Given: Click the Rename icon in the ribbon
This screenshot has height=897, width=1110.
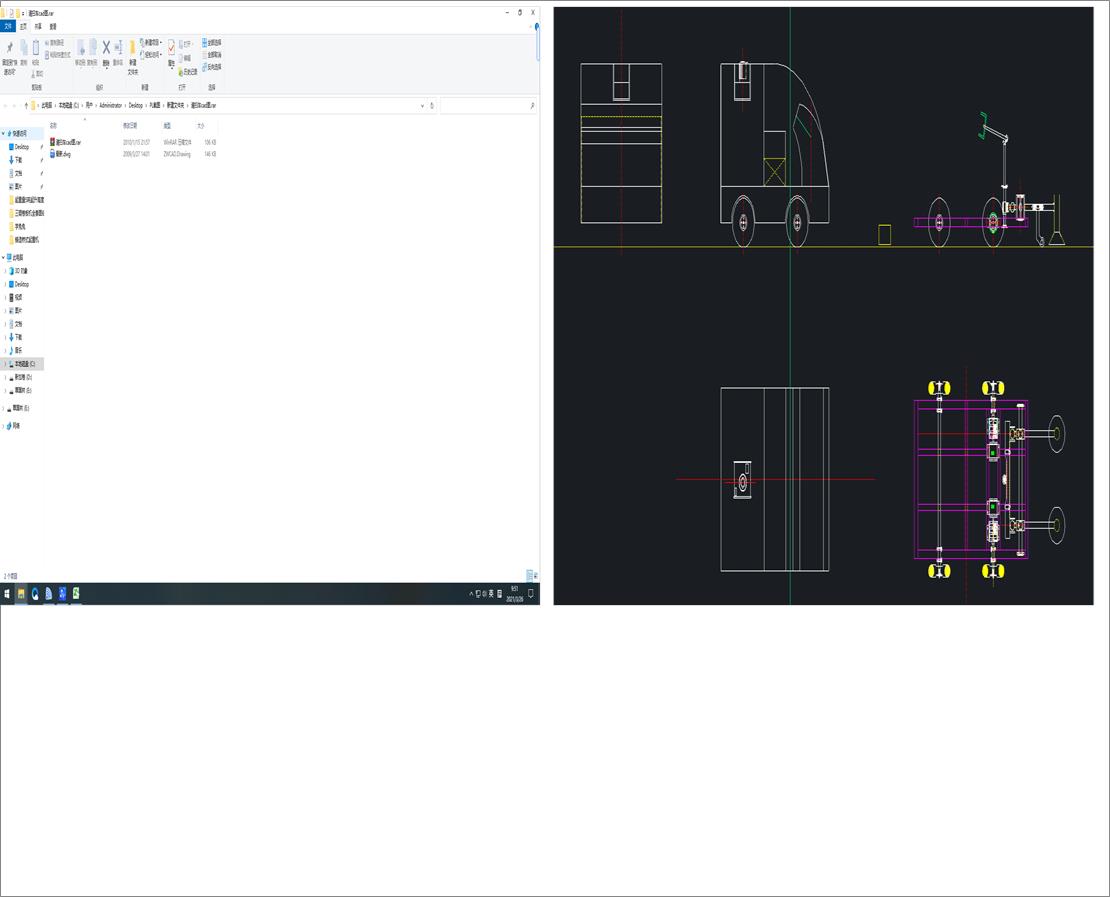Looking at the screenshot, I should [x=116, y=45].
